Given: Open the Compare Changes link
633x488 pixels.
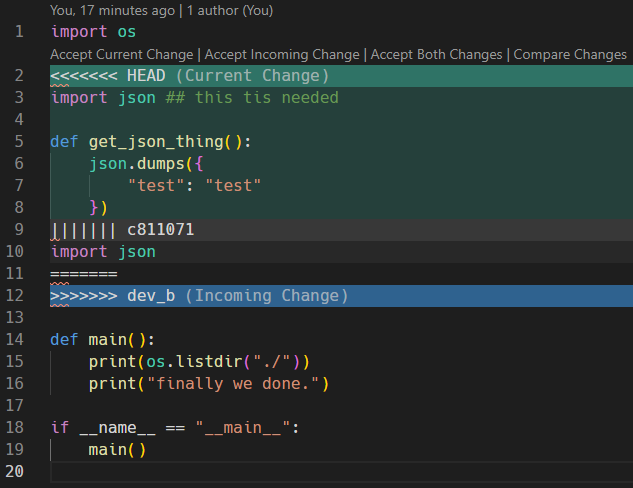Looking at the screenshot, I should (570, 54).
